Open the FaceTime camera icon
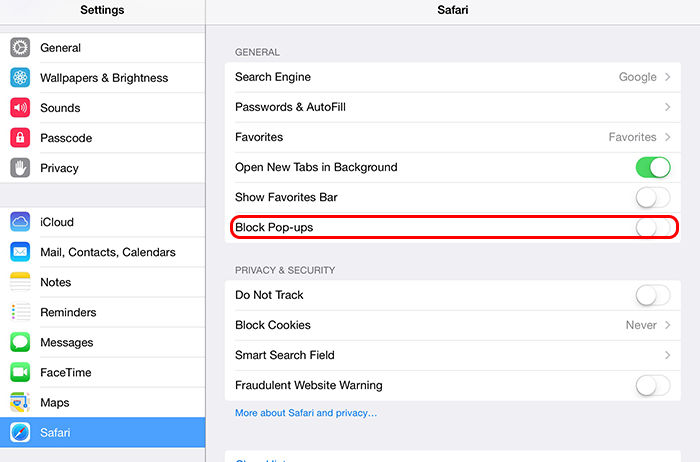700x462 pixels. click(20, 372)
